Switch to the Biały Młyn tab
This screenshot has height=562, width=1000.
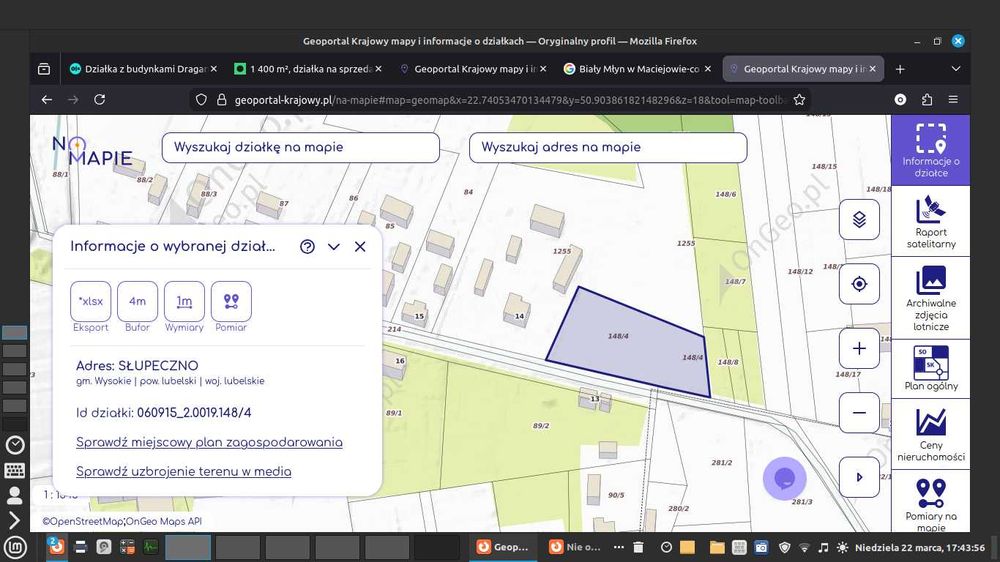(638, 69)
